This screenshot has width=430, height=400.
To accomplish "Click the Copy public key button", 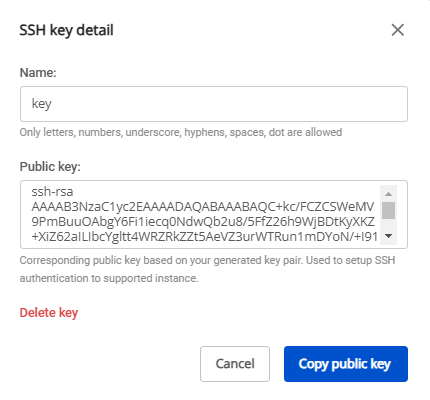I will coord(346,364).
